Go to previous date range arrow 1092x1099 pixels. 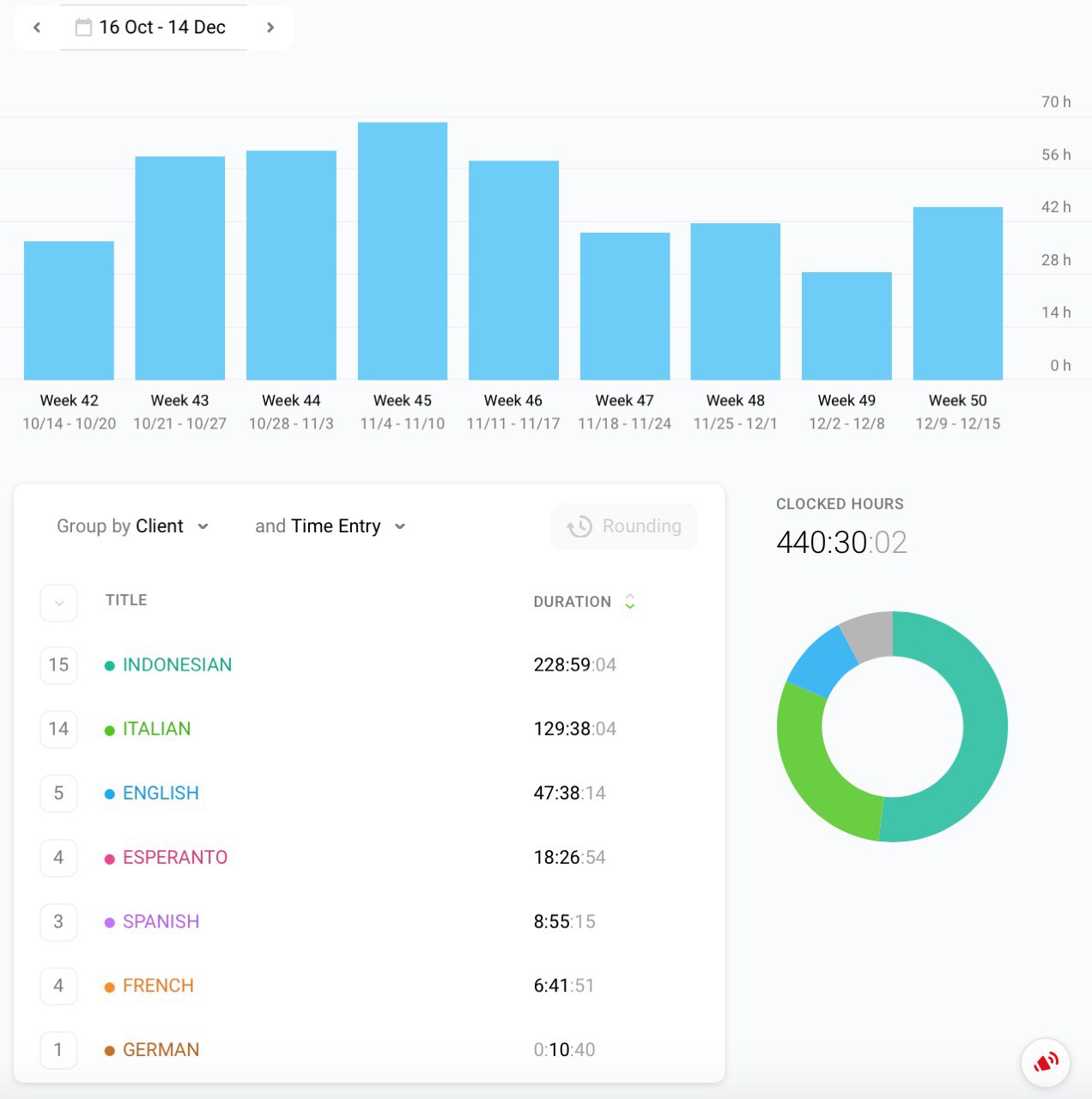(x=37, y=27)
